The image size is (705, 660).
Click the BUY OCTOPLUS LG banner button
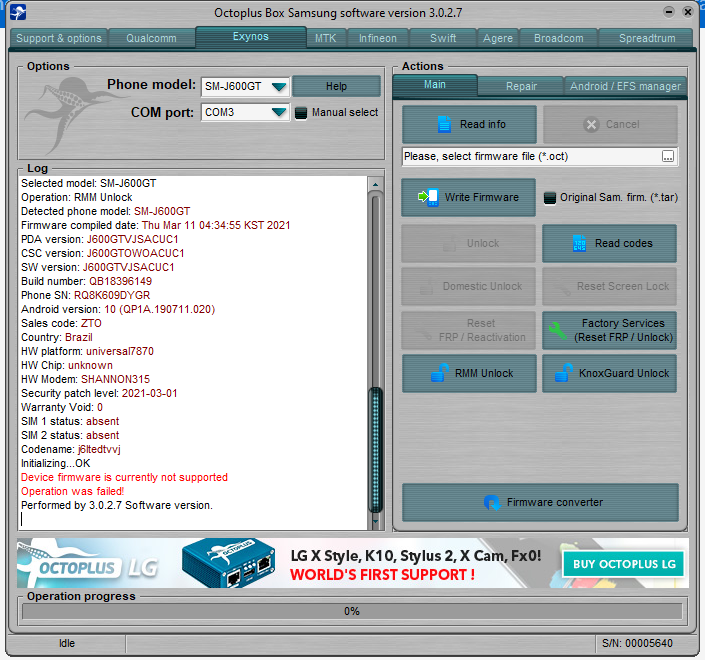pos(624,564)
